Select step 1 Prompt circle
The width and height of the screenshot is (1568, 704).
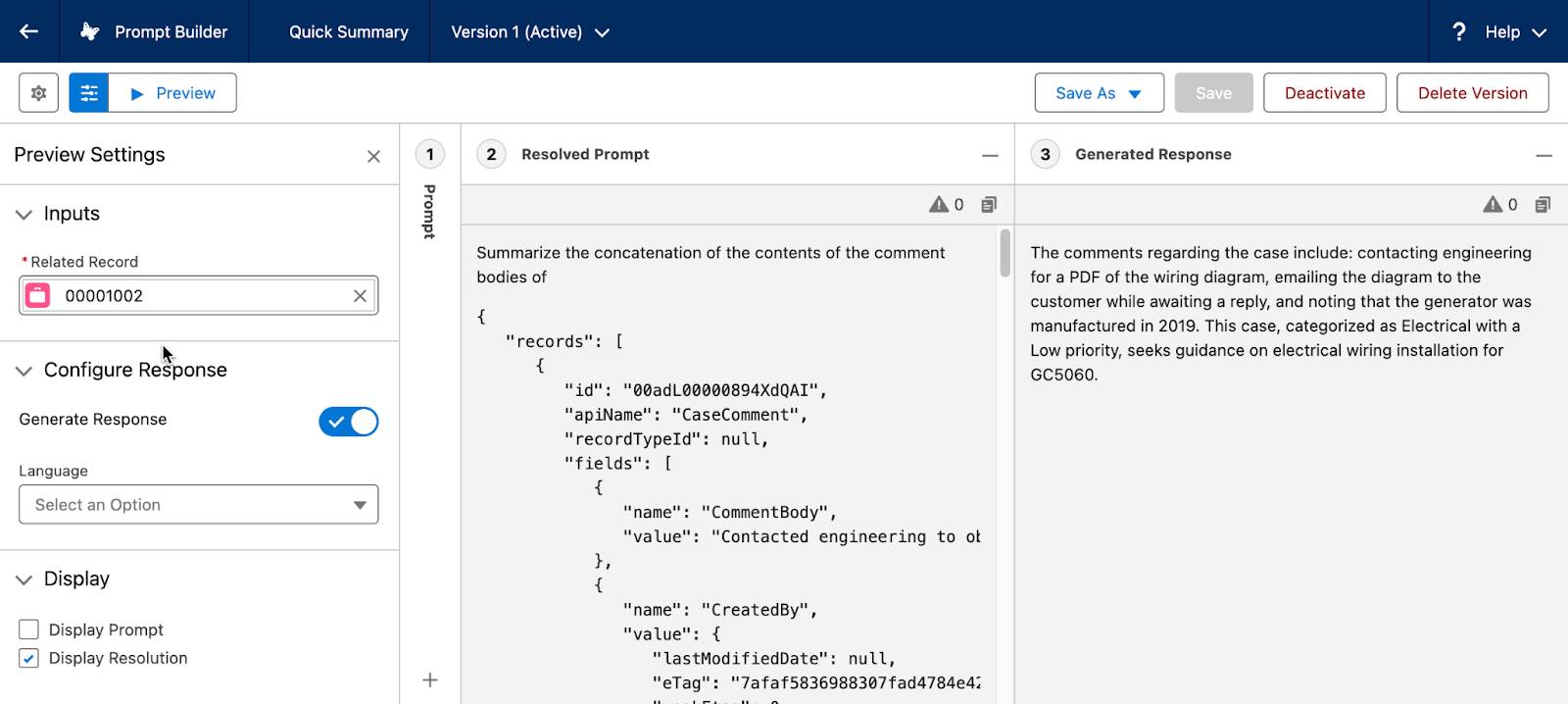pyautogui.click(x=430, y=154)
